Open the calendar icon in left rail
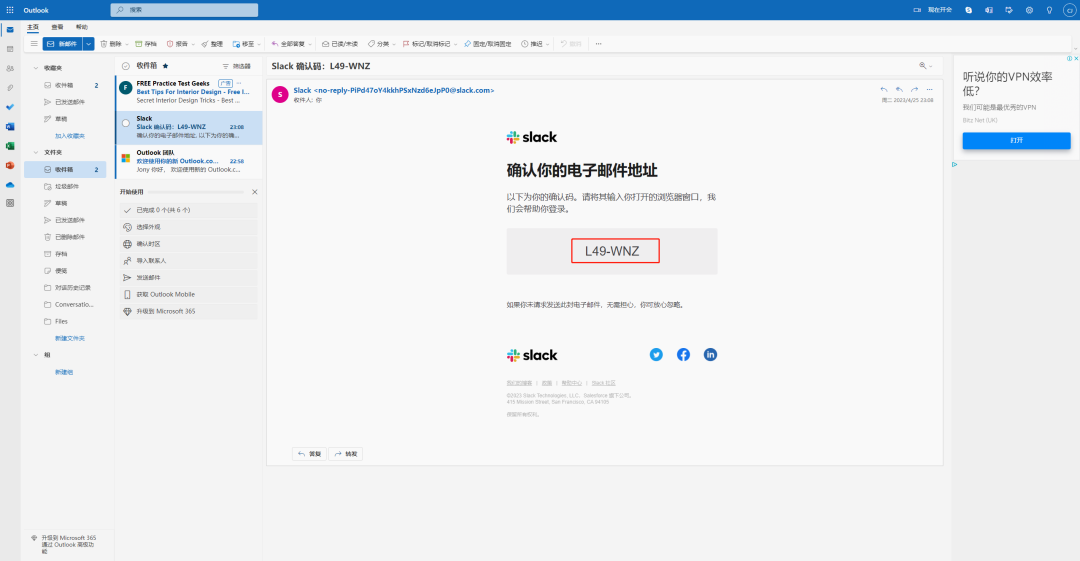The height and width of the screenshot is (561, 1080). tap(10, 49)
